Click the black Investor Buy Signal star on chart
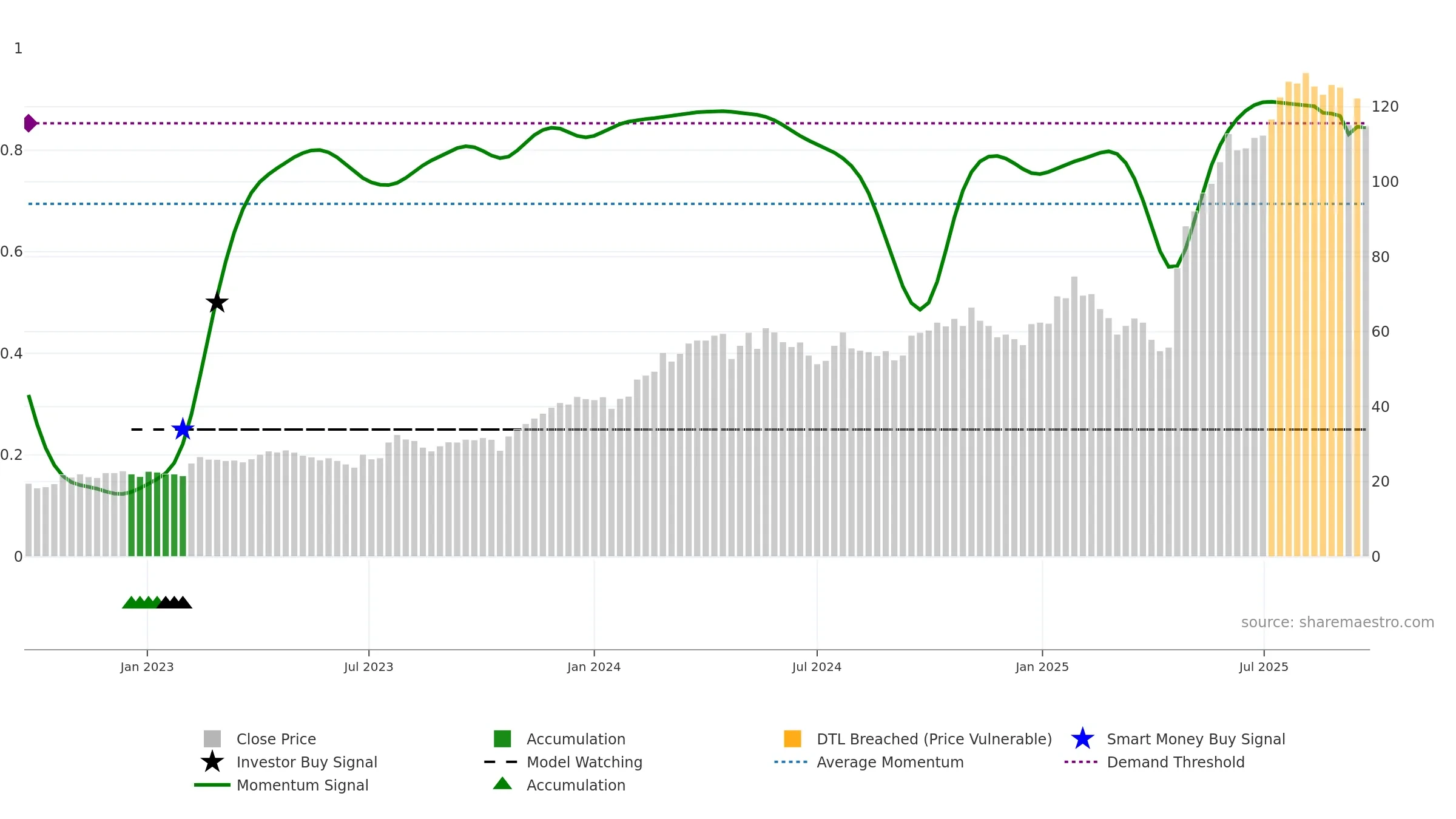The height and width of the screenshot is (819, 1456). pyautogui.click(x=217, y=302)
